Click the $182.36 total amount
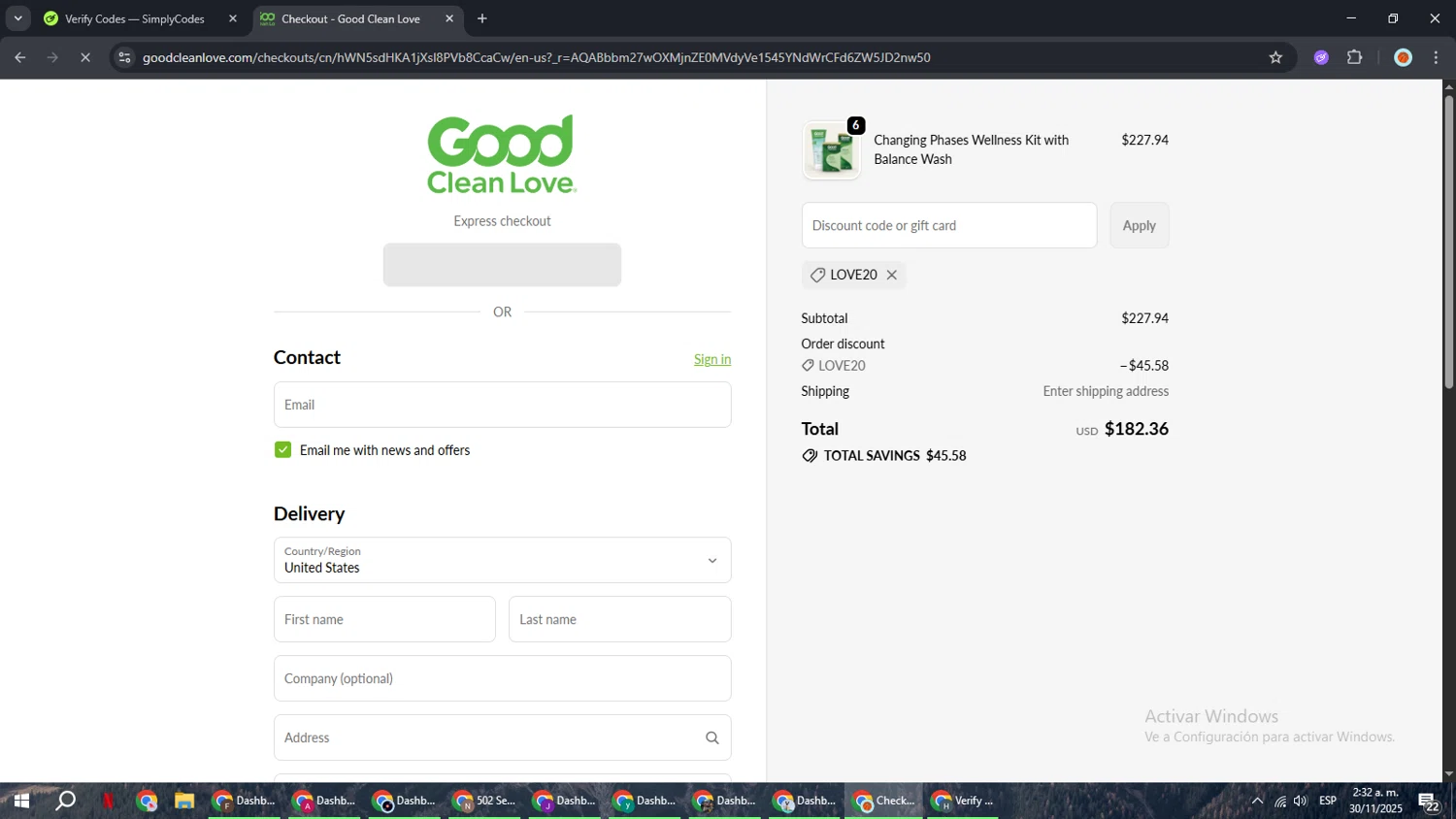 (x=1137, y=429)
